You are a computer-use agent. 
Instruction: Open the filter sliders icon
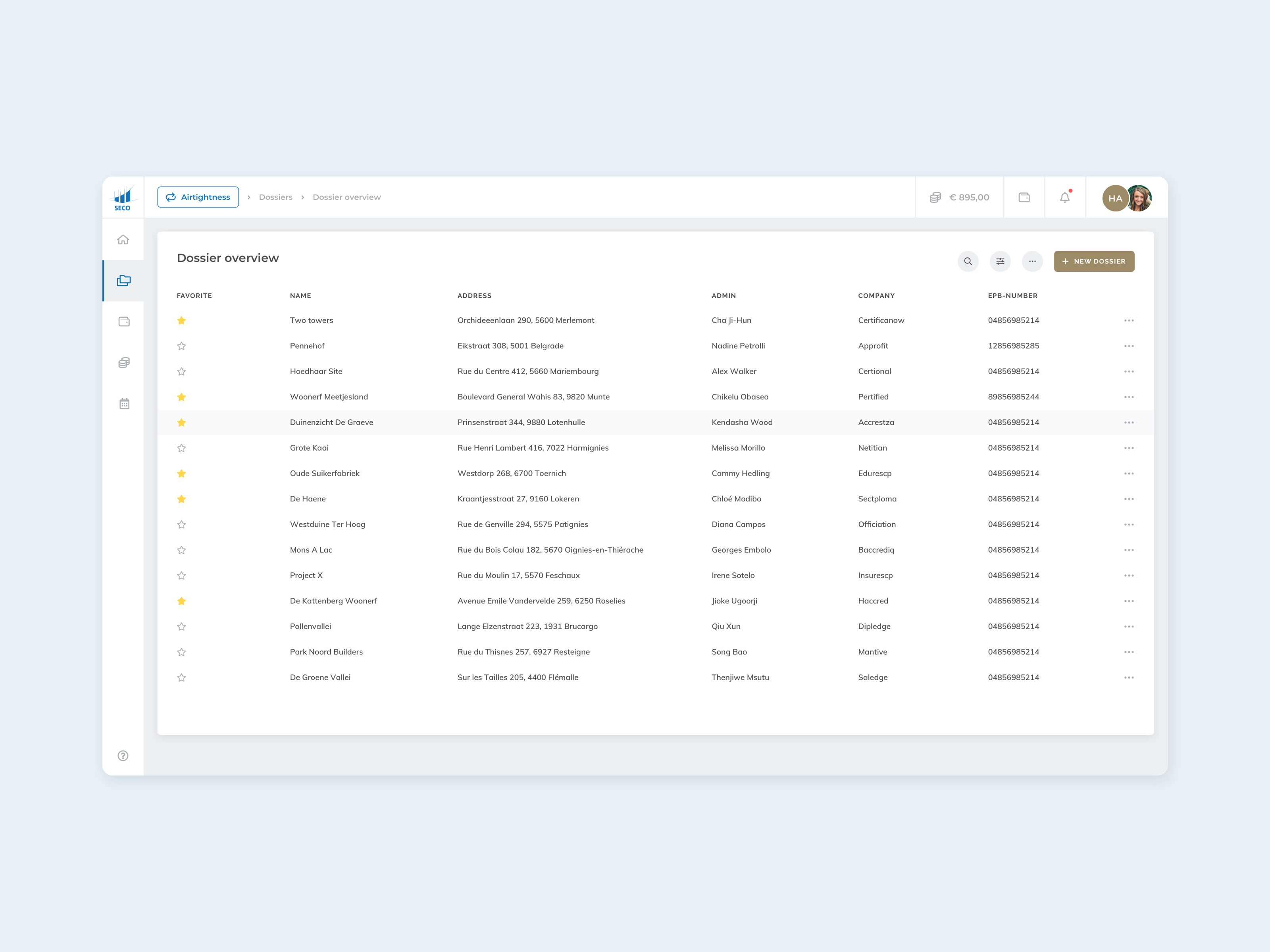pyautogui.click(x=1000, y=261)
